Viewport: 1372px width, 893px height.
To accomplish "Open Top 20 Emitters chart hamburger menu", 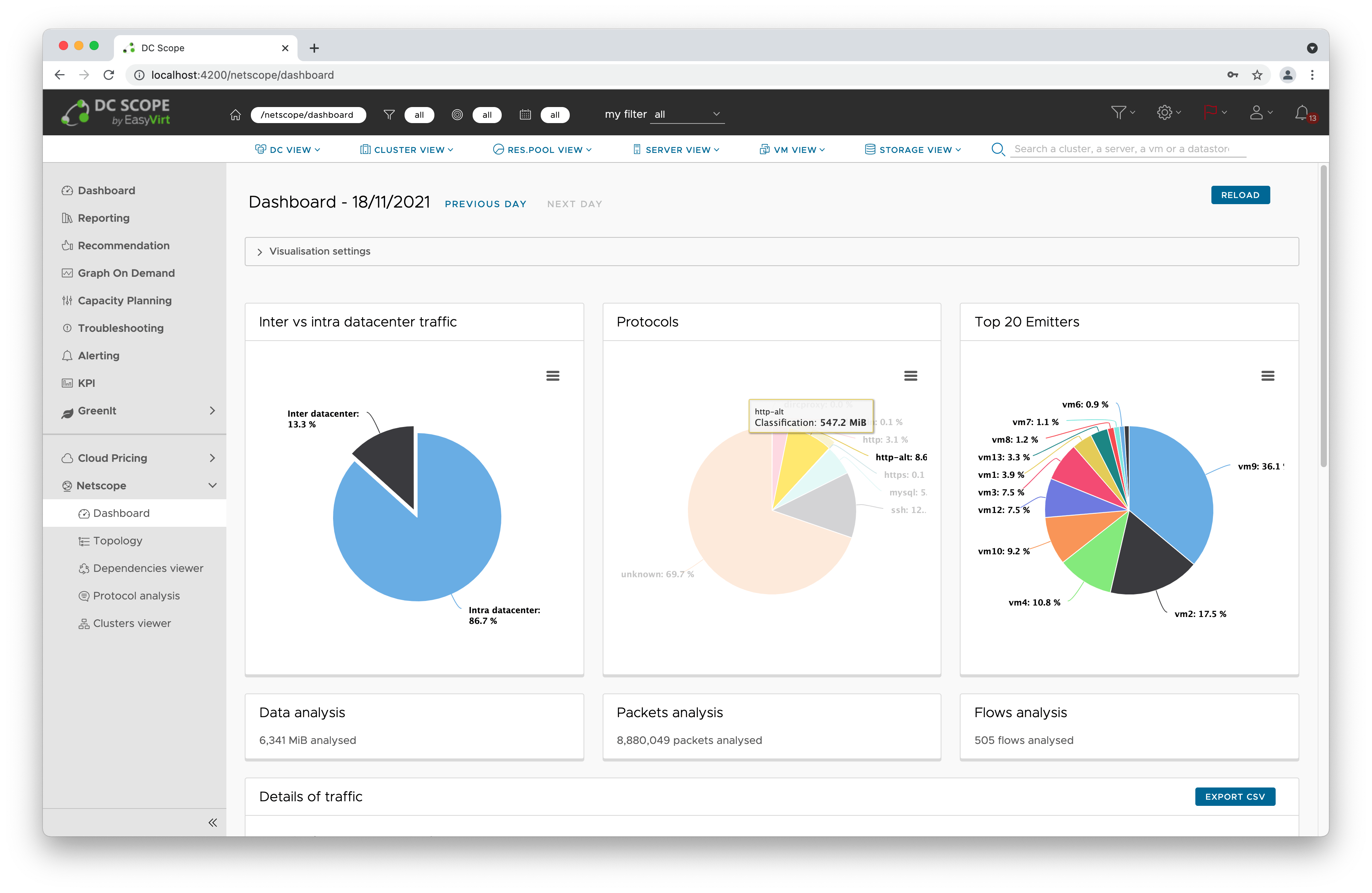I will pyautogui.click(x=1267, y=376).
